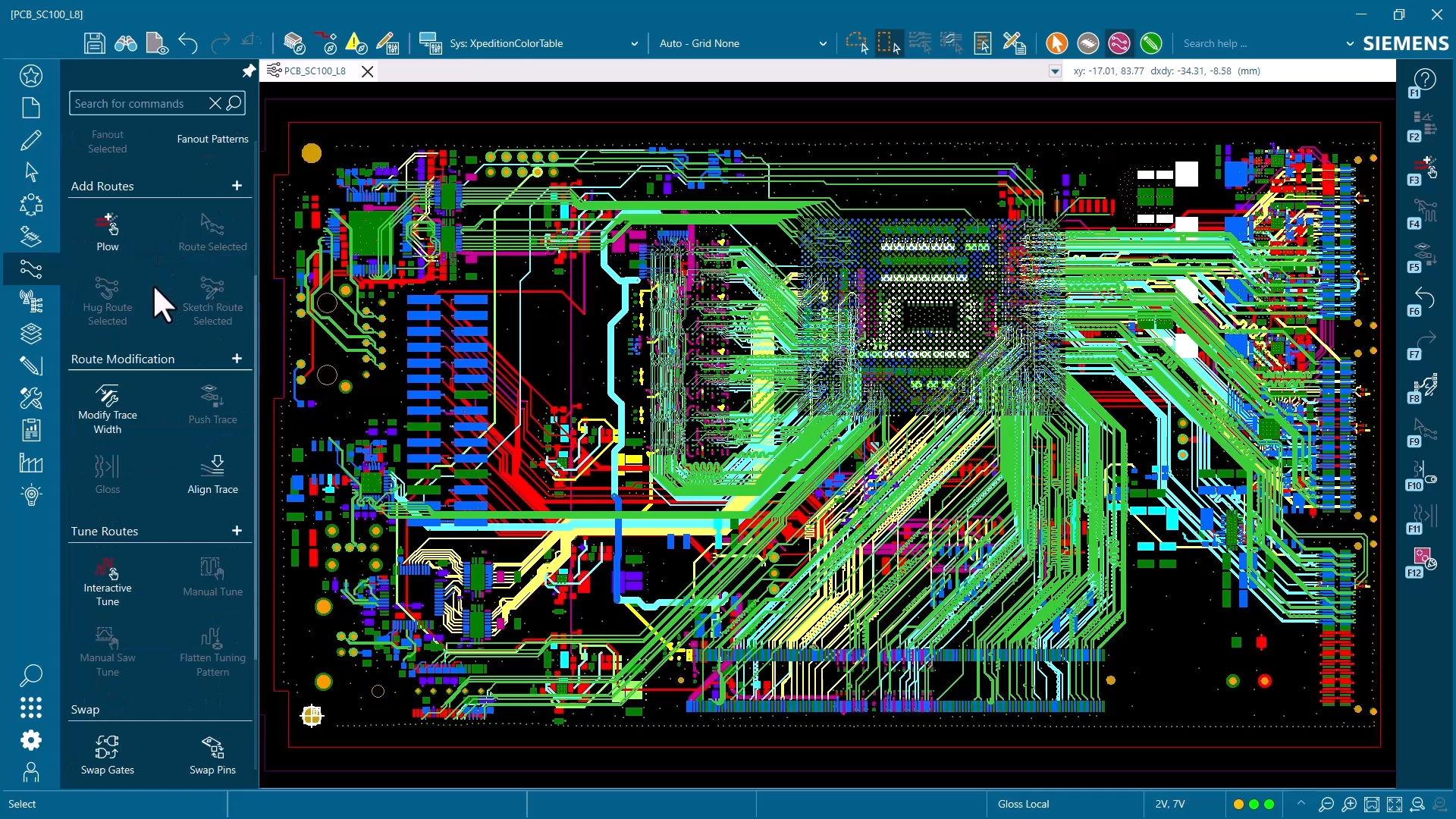Select the Plow routing tool
Screen dimensions: 1456x819
(108, 231)
